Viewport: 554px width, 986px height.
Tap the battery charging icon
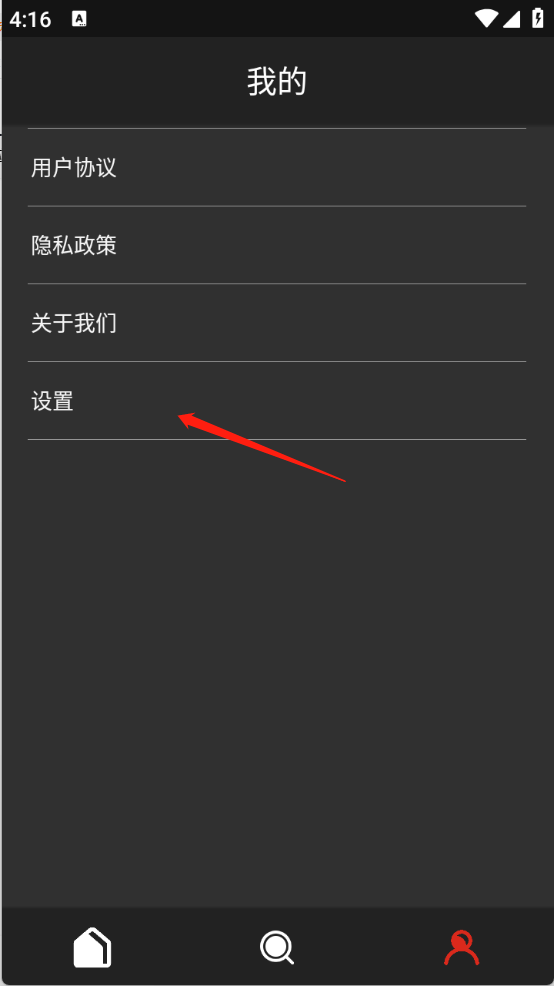tap(538, 18)
